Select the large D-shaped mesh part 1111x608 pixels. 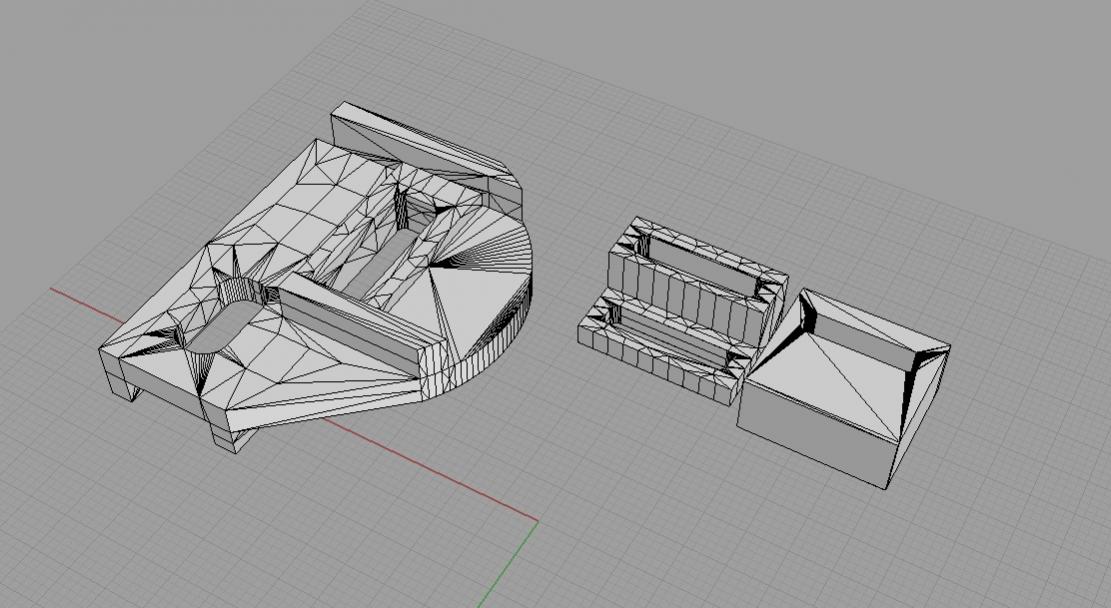point(315,276)
